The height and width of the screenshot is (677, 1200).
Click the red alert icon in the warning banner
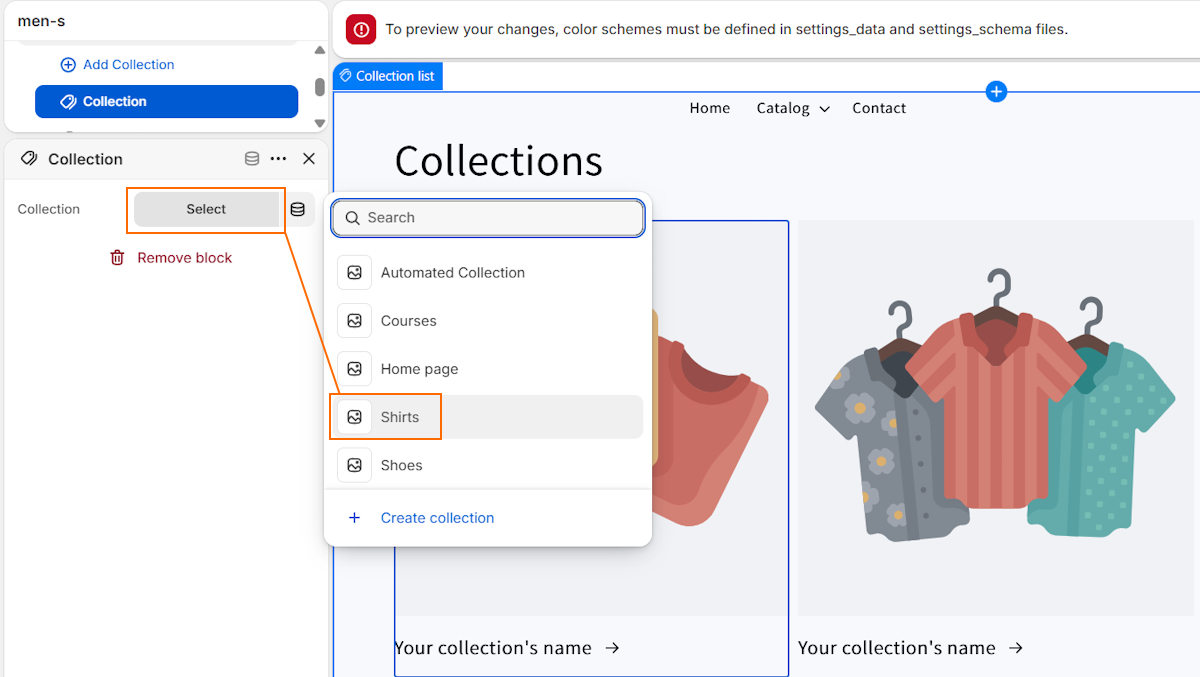tap(360, 29)
